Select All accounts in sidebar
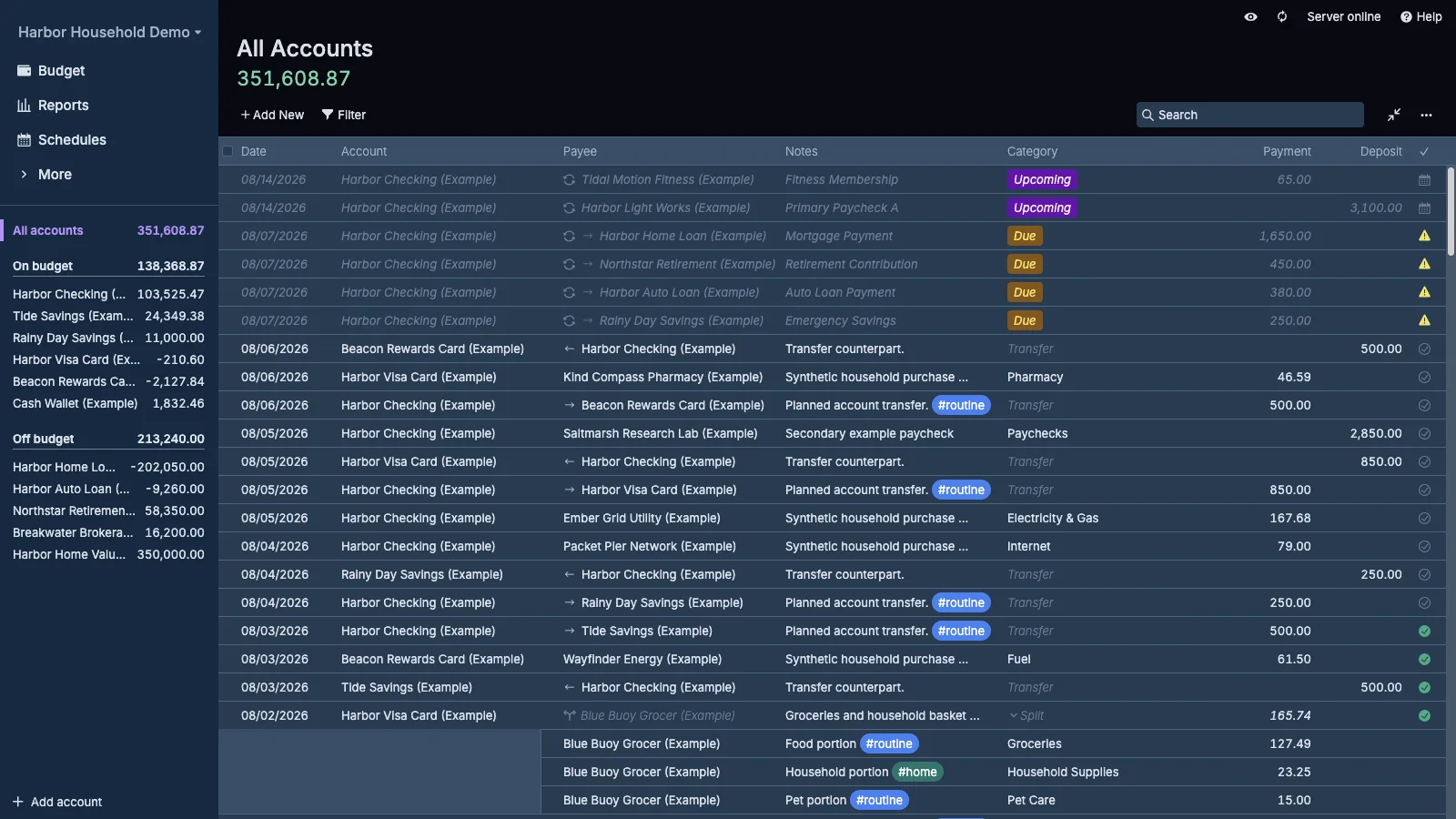 pos(108,231)
